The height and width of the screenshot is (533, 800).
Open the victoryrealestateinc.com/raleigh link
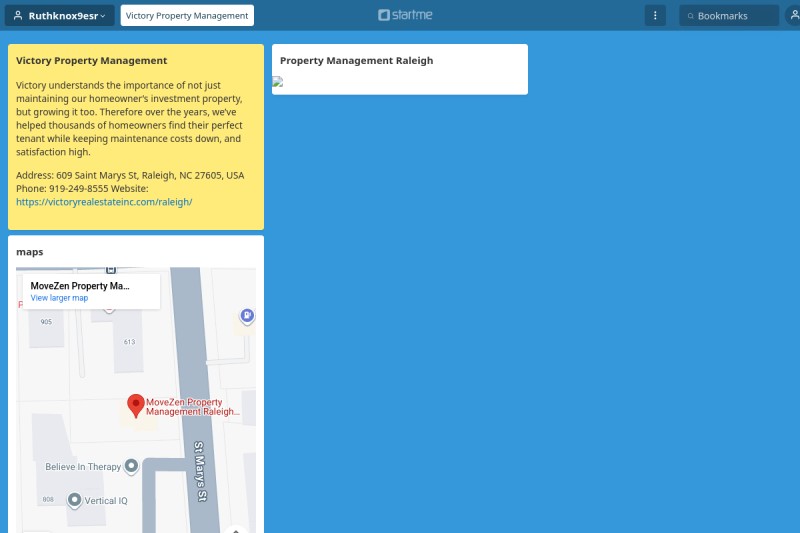pos(104,201)
